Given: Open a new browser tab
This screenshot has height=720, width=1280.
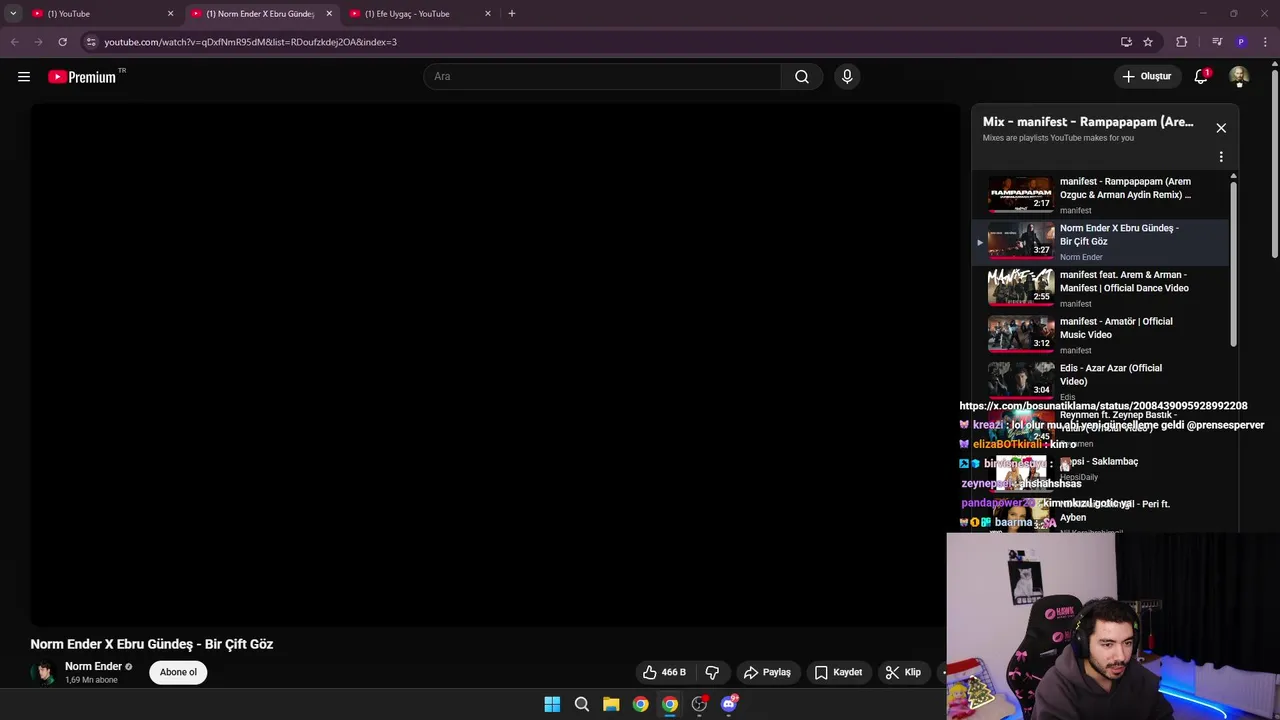Looking at the screenshot, I should 512,14.
